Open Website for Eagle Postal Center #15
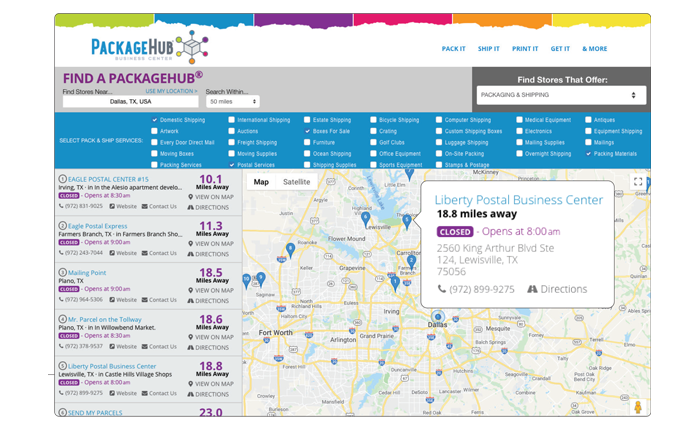This screenshot has height=430, width=700. (x=123, y=206)
